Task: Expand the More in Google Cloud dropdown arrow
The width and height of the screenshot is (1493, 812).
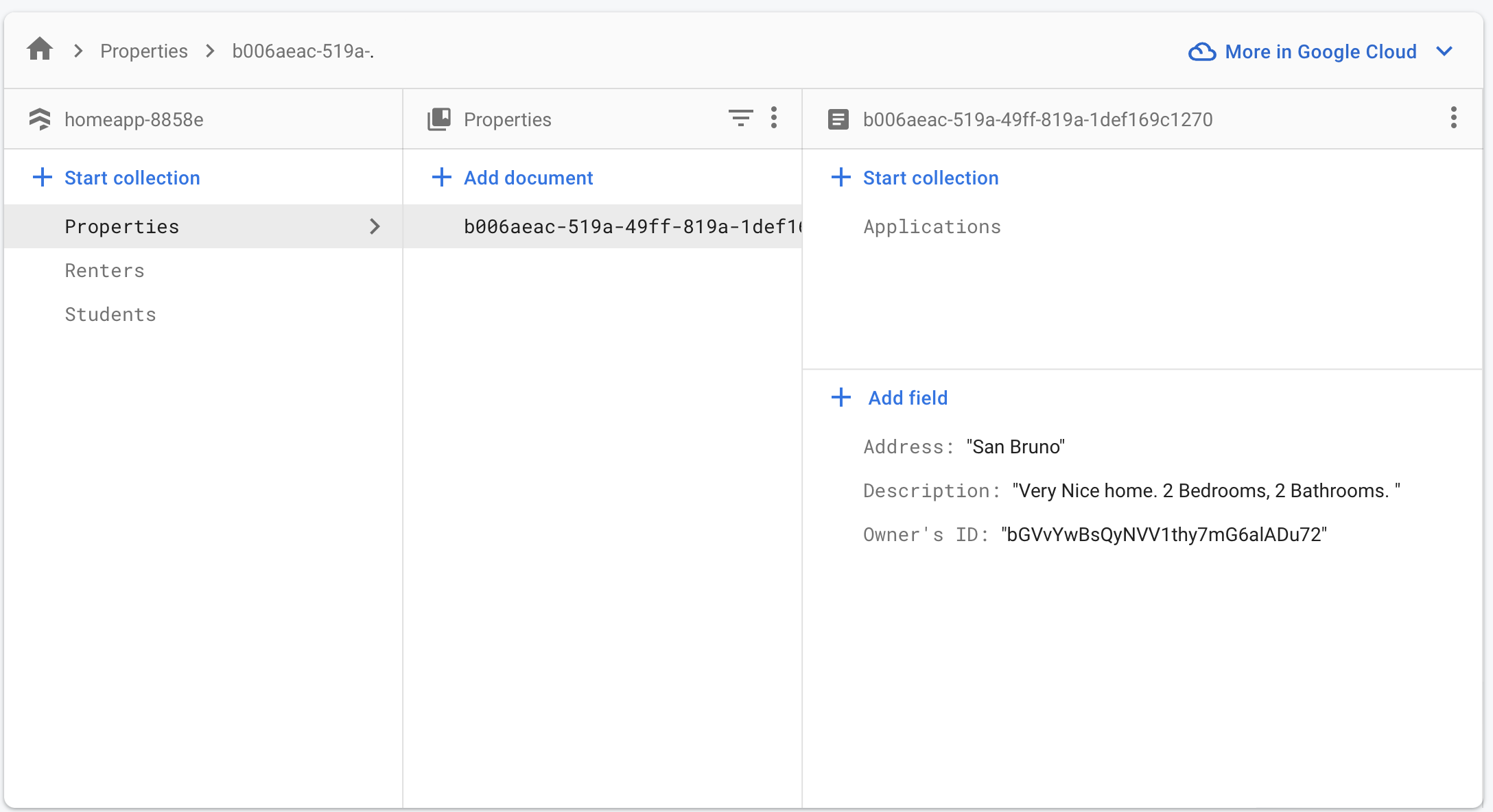Action: pos(1444,51)
